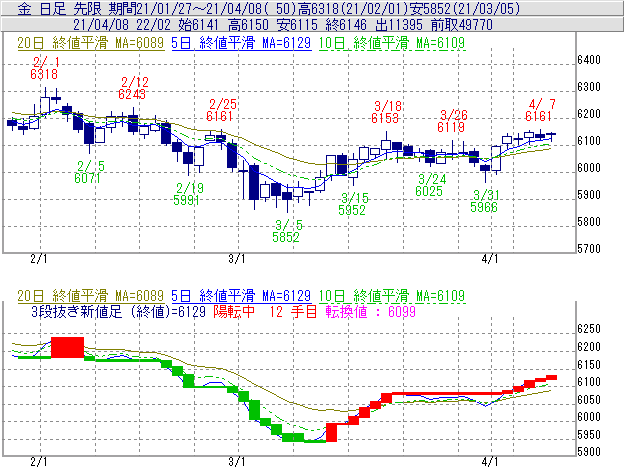Click the 10日 終値平滑 MA=6109 label in upper chart
The image size is (624, 473).
click(x=392, y=43)
